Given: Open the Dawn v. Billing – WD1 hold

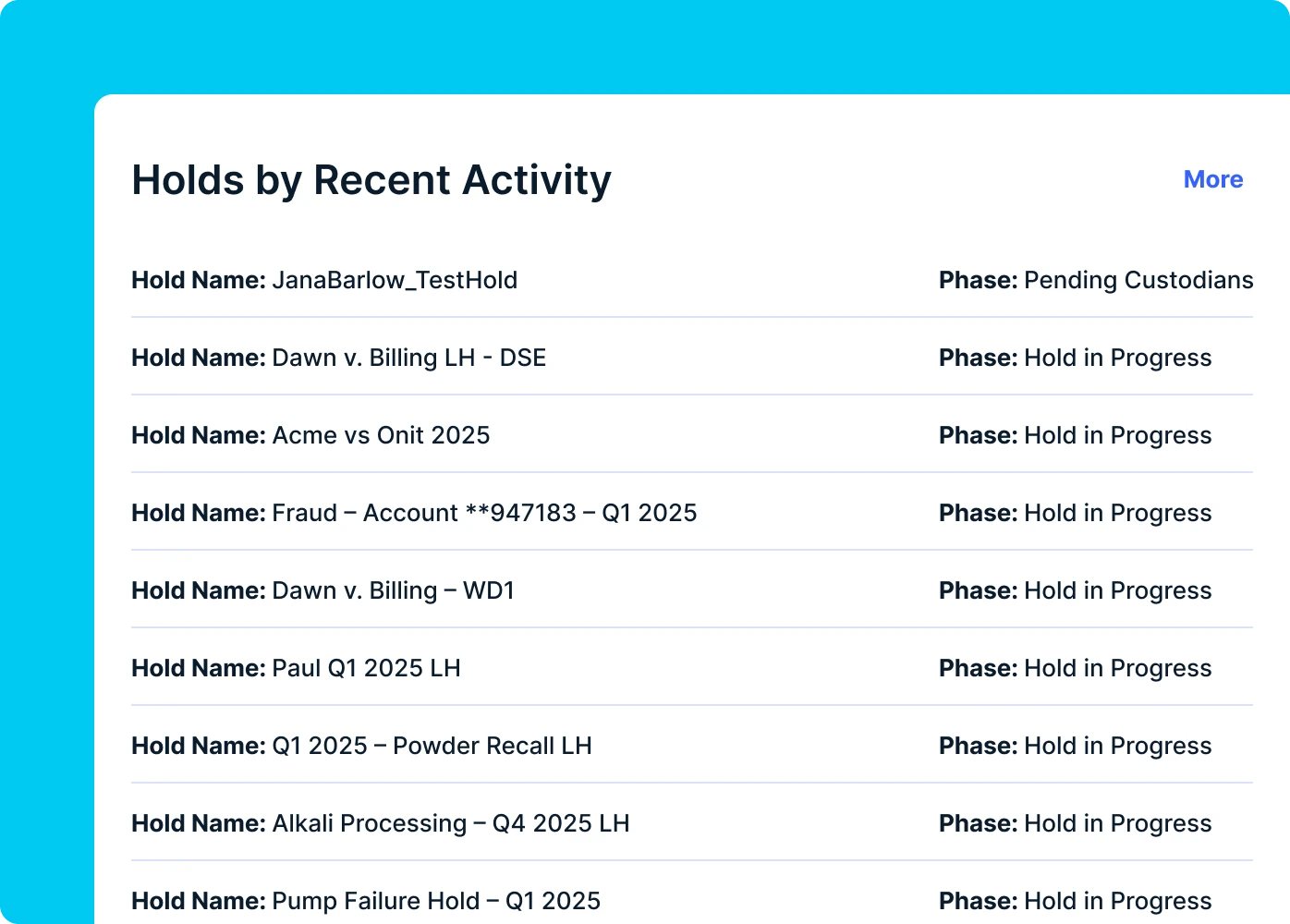Looking at the screenshot, I should tap(393, 590).
